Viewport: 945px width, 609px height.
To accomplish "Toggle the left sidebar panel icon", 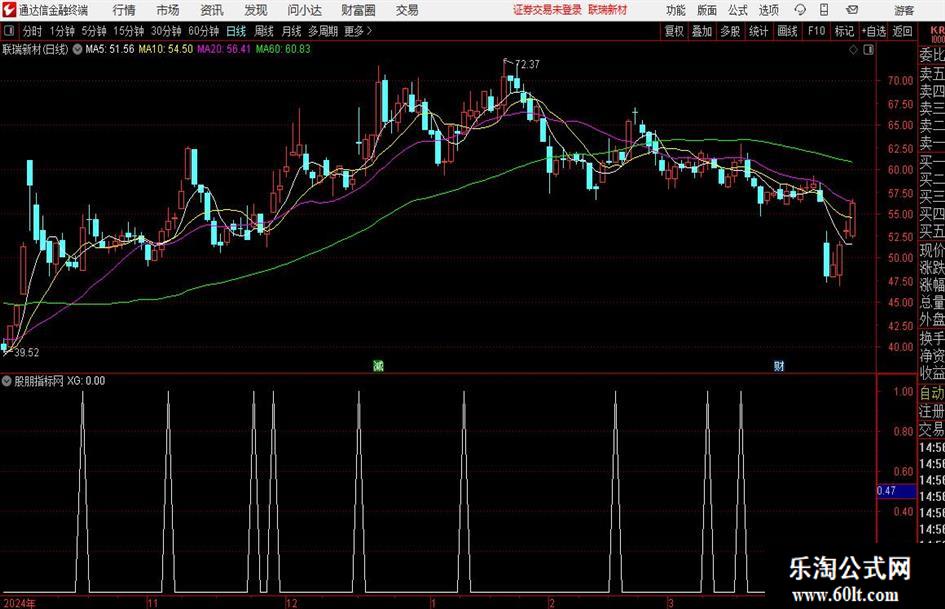I will coord(10,31).
